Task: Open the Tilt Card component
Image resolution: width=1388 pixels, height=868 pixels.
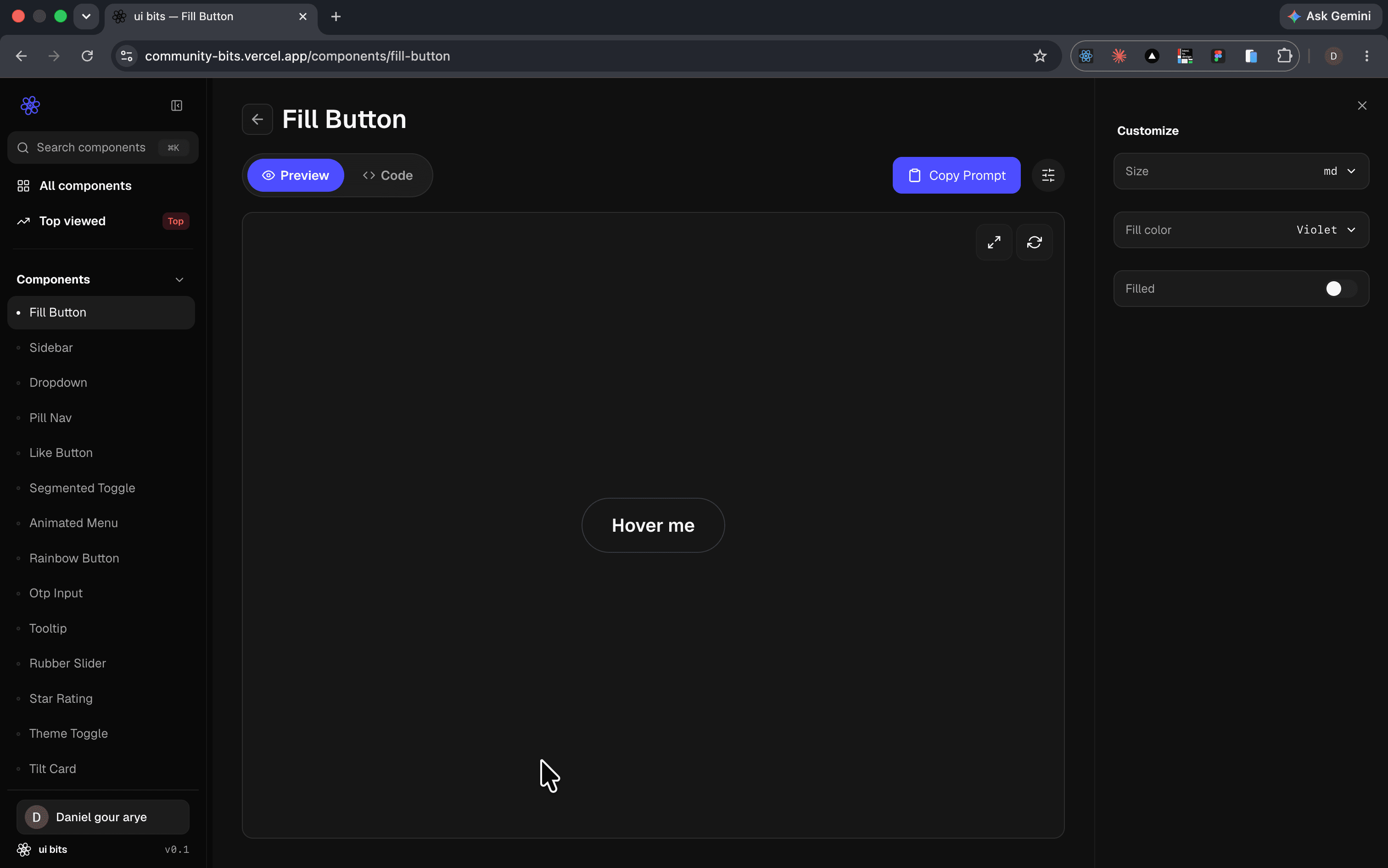Action: point(101,769)
